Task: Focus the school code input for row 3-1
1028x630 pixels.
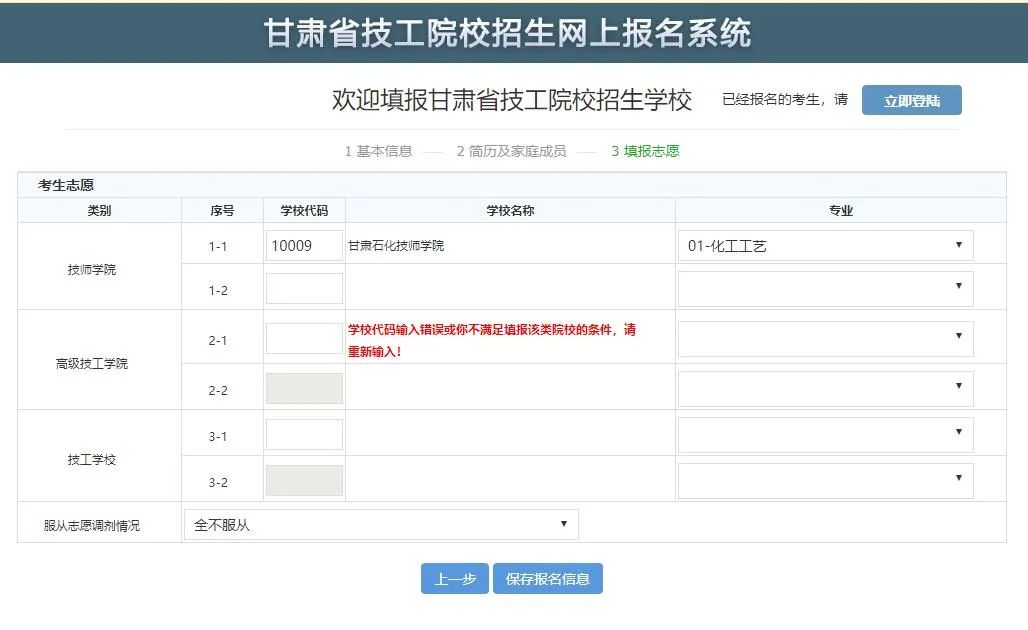Action: coord(304,435)
